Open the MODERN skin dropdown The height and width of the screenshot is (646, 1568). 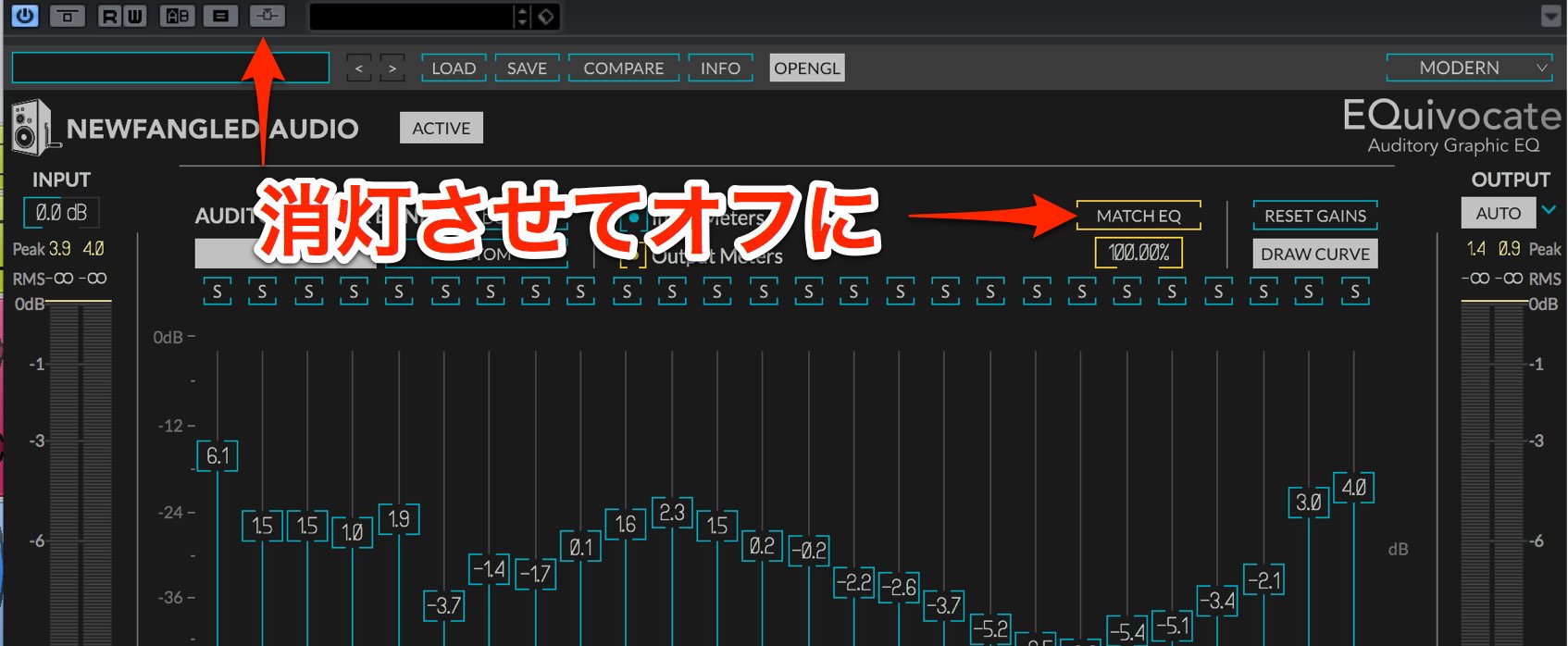click(x=1468, y=68)
